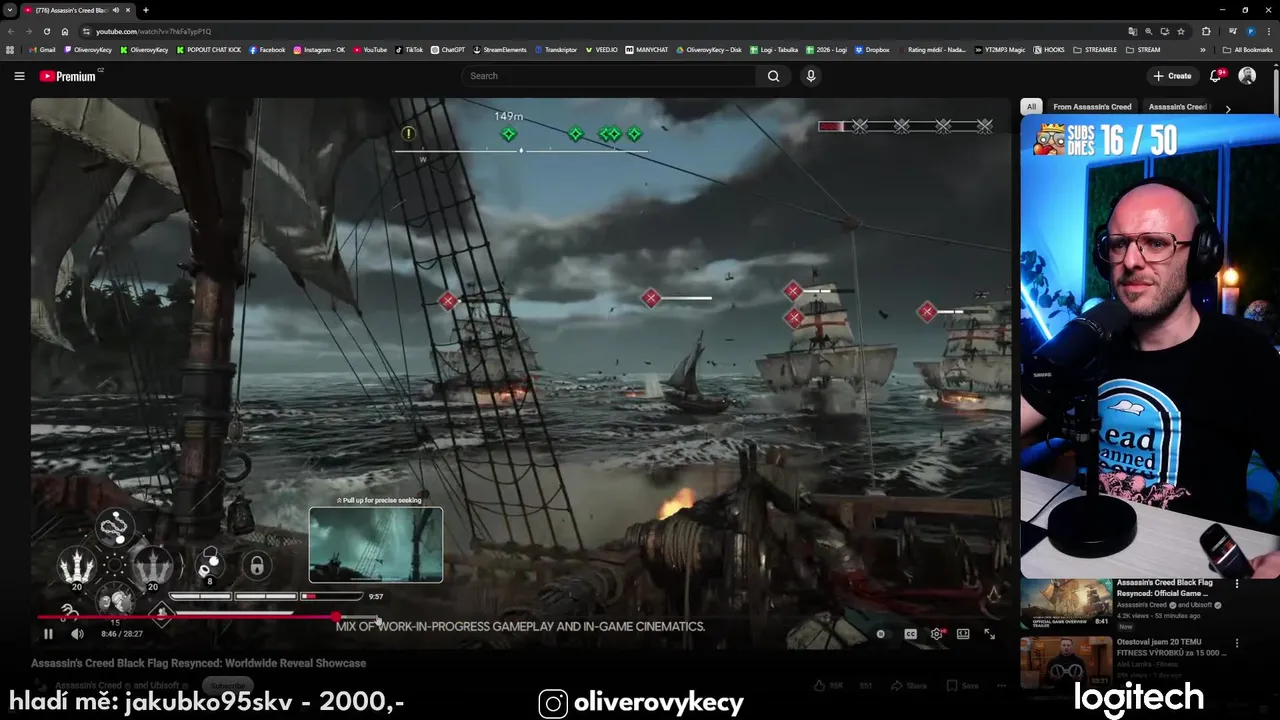The image size is (1280, 720).
Task: Reload the page with refresh icon
Action: tap(46, 31)
